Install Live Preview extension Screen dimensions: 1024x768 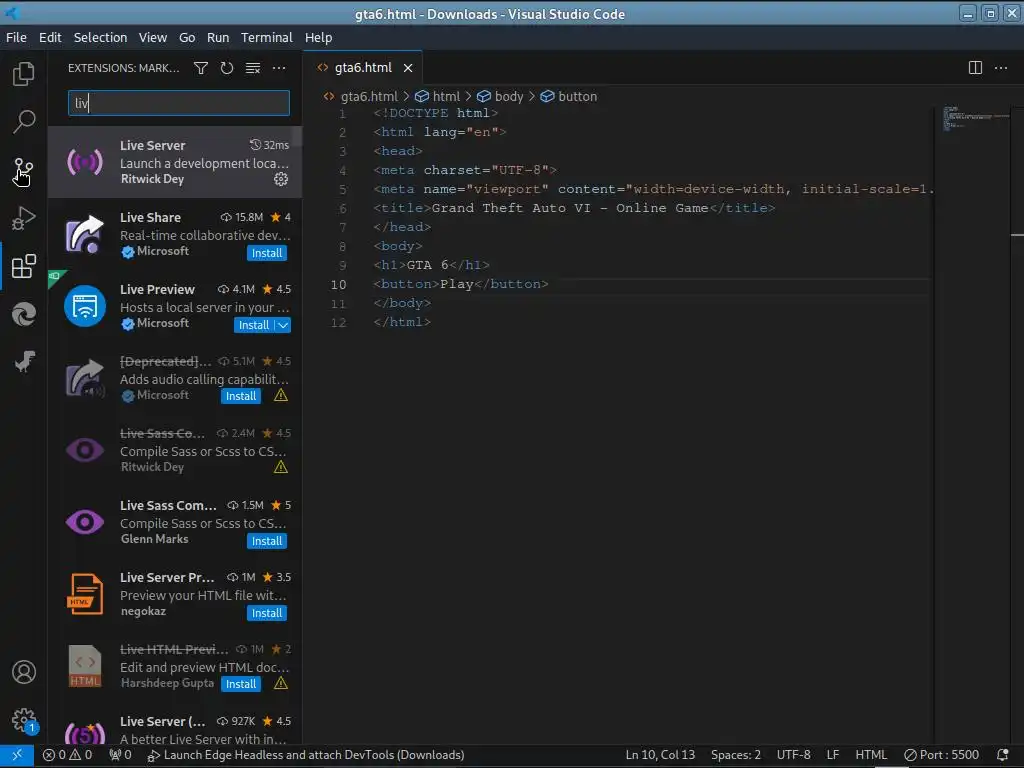coord(253,325)
